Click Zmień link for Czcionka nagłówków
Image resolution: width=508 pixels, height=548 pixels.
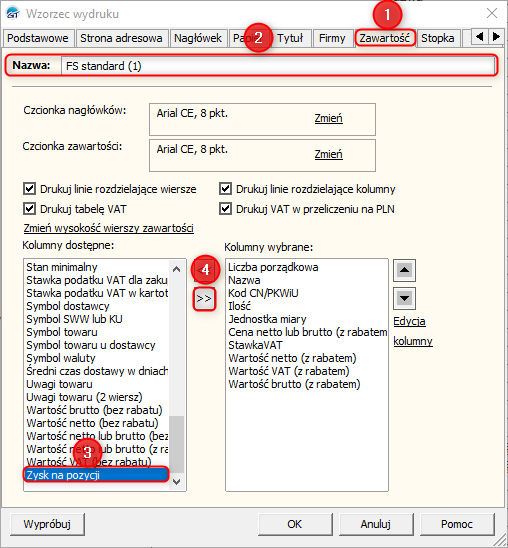pyautogui.click(x=328, y=118)
